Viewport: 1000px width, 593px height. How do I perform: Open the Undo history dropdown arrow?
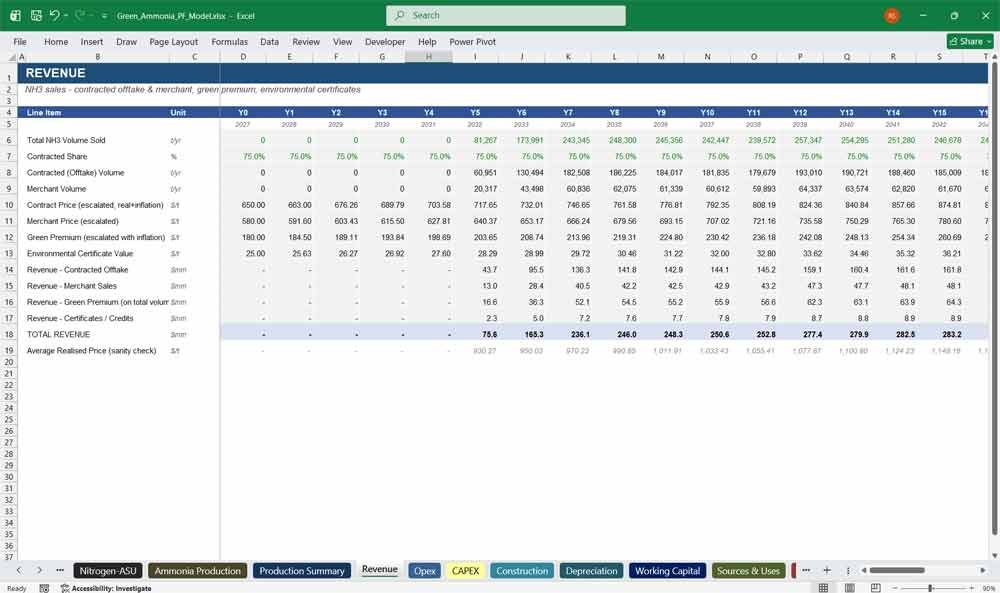[x=66, y=15]
